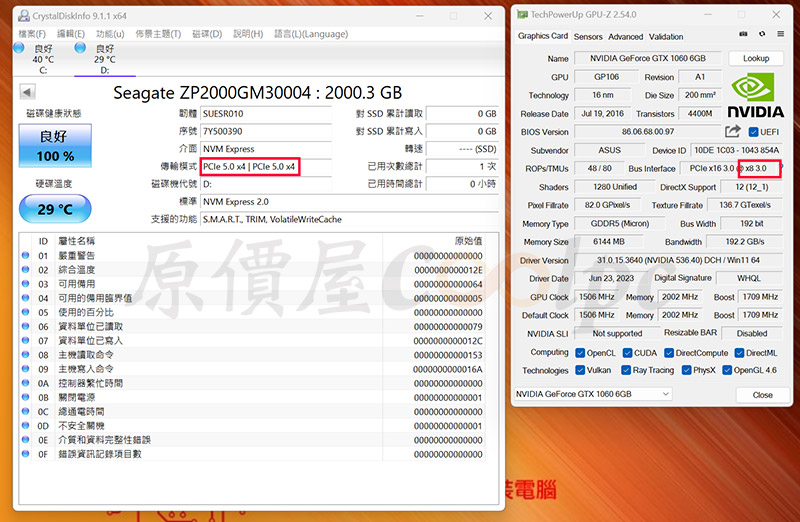Toggle the DirectCompute checkbox
800x522 pixels.
tap(669, 353)
